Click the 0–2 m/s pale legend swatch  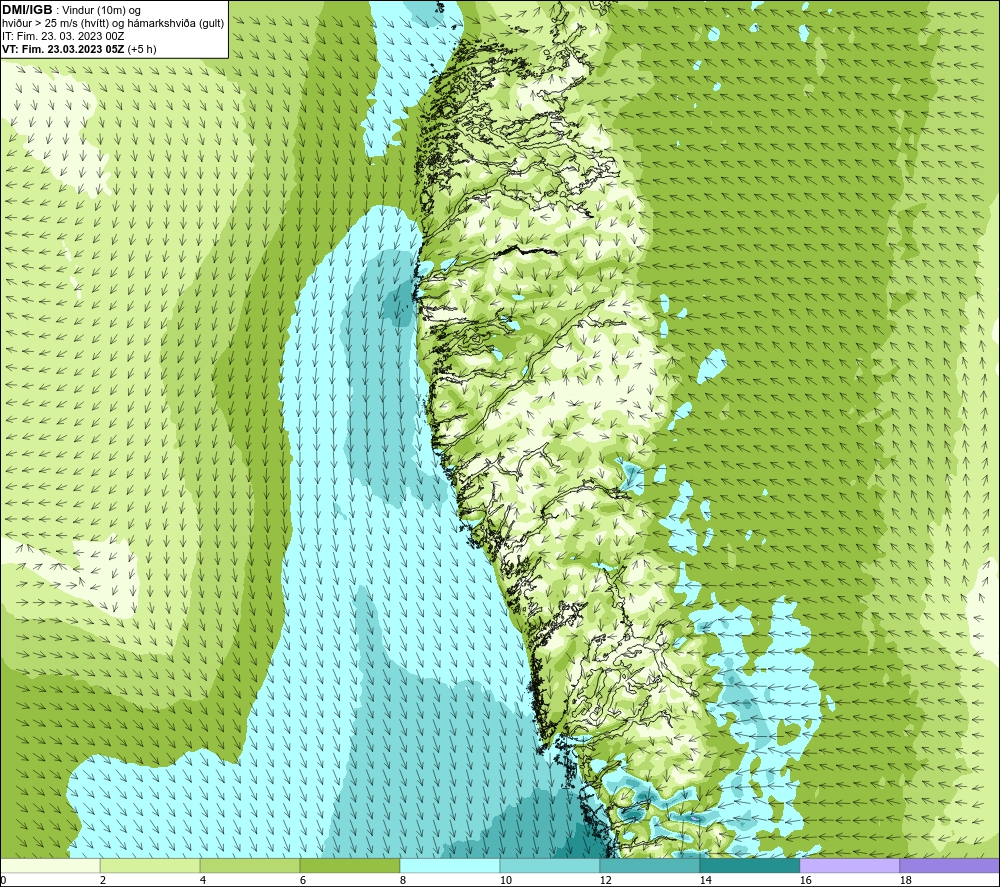50,866
